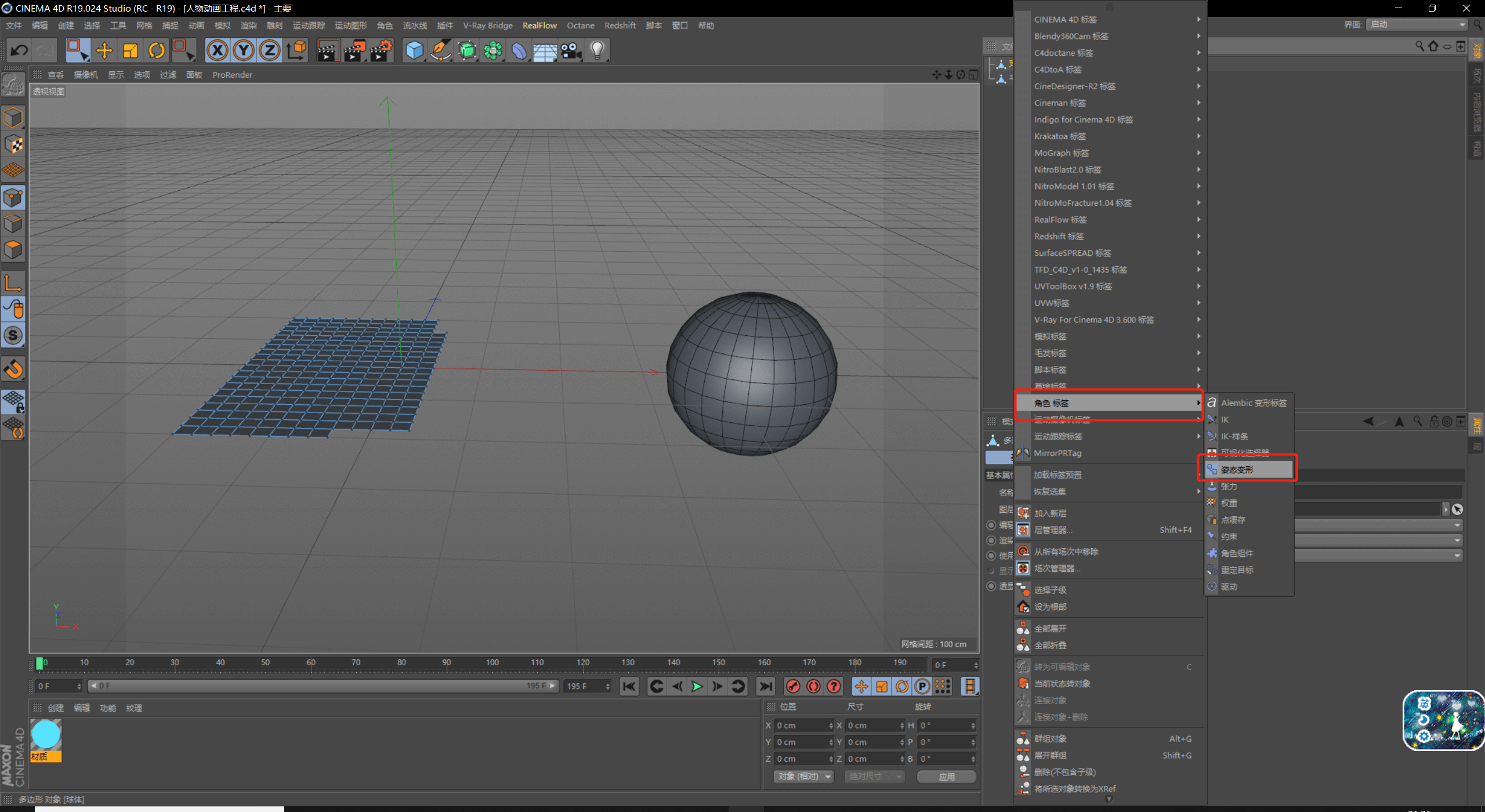Click 当前状态转对象 entry
Viewport: 1485px width, 812px height.
point(1109,684)
